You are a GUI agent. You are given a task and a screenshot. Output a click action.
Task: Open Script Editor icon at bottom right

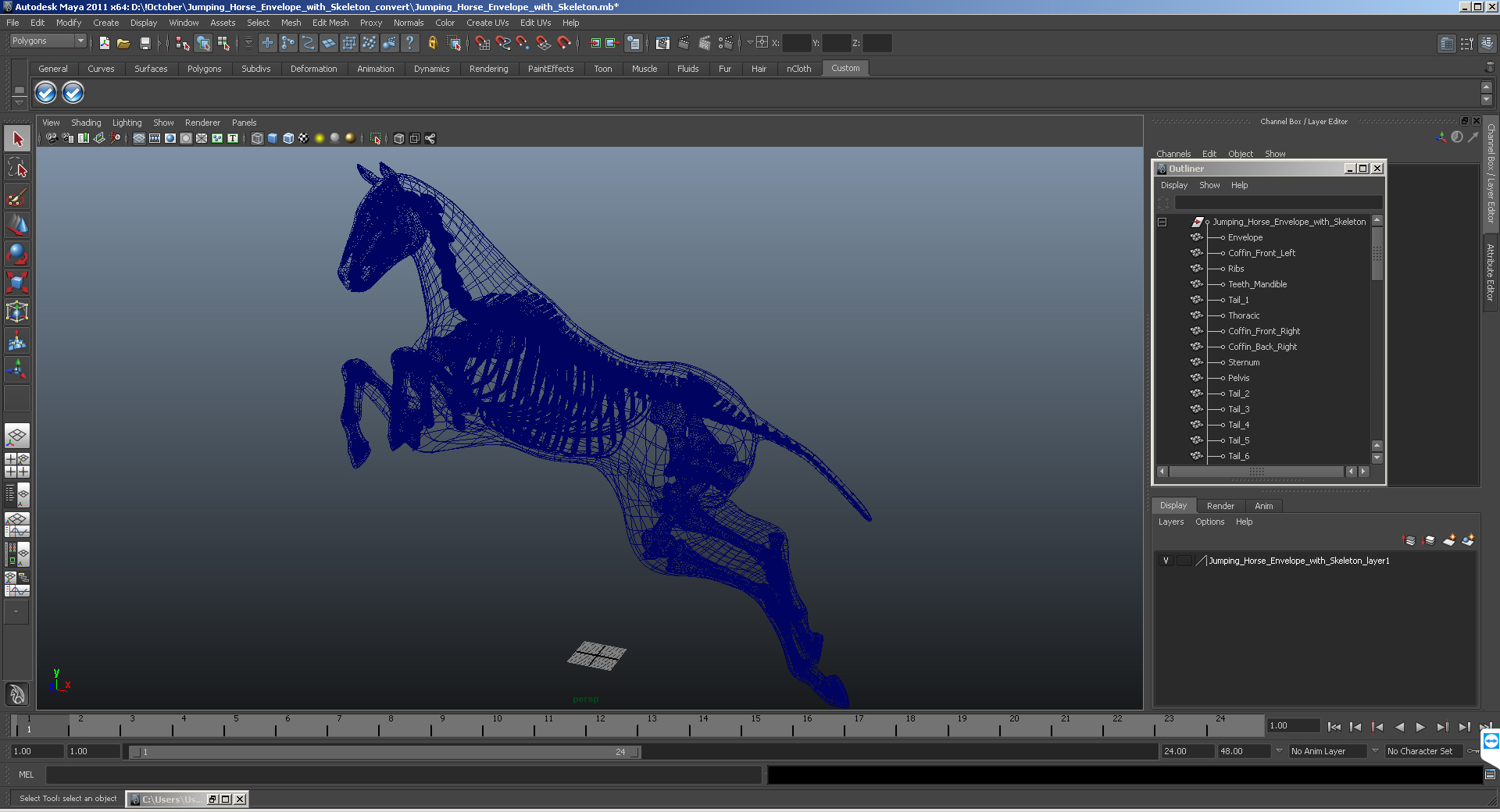pos(1490,775)
